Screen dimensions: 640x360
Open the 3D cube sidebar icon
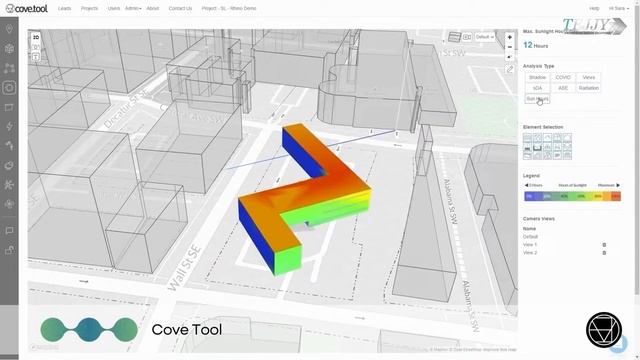coord(9,49)
